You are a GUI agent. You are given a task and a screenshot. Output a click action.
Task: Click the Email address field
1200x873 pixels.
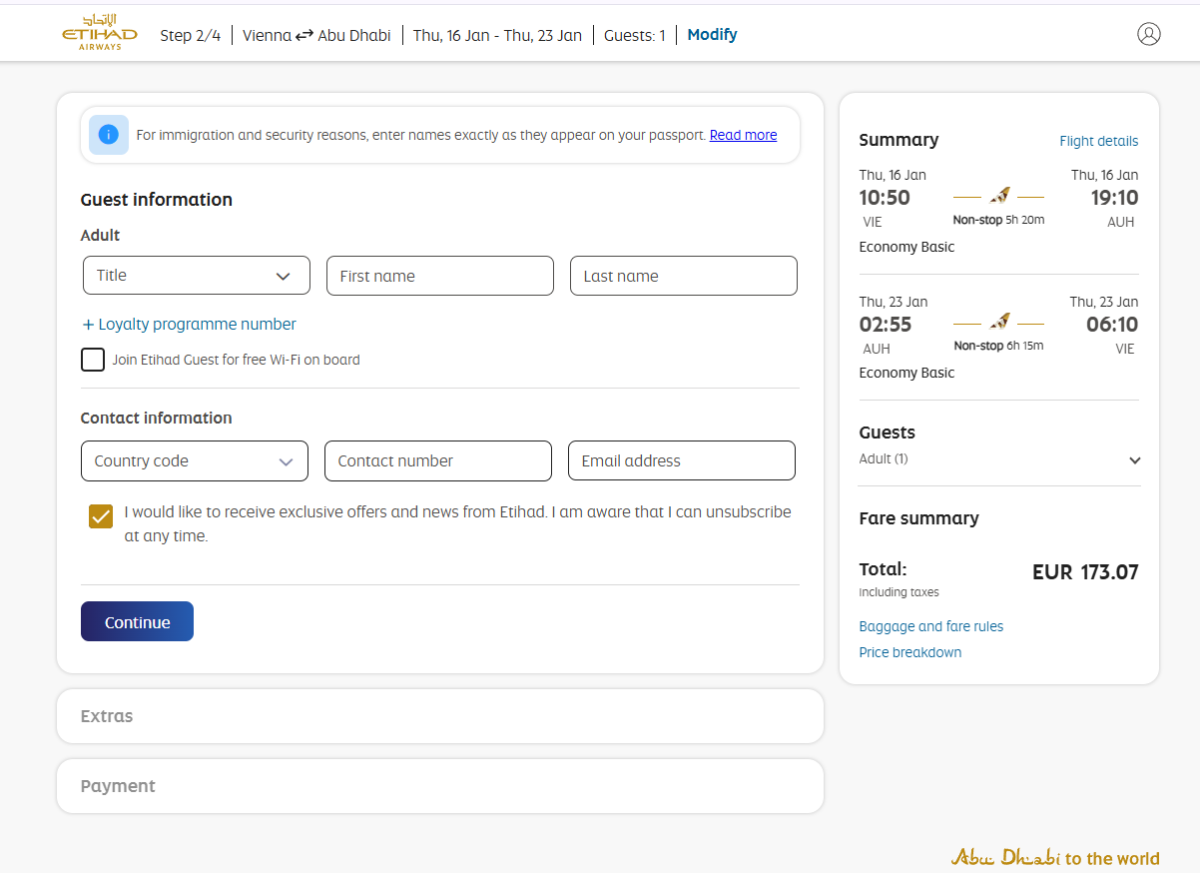(x=682, y=461)
